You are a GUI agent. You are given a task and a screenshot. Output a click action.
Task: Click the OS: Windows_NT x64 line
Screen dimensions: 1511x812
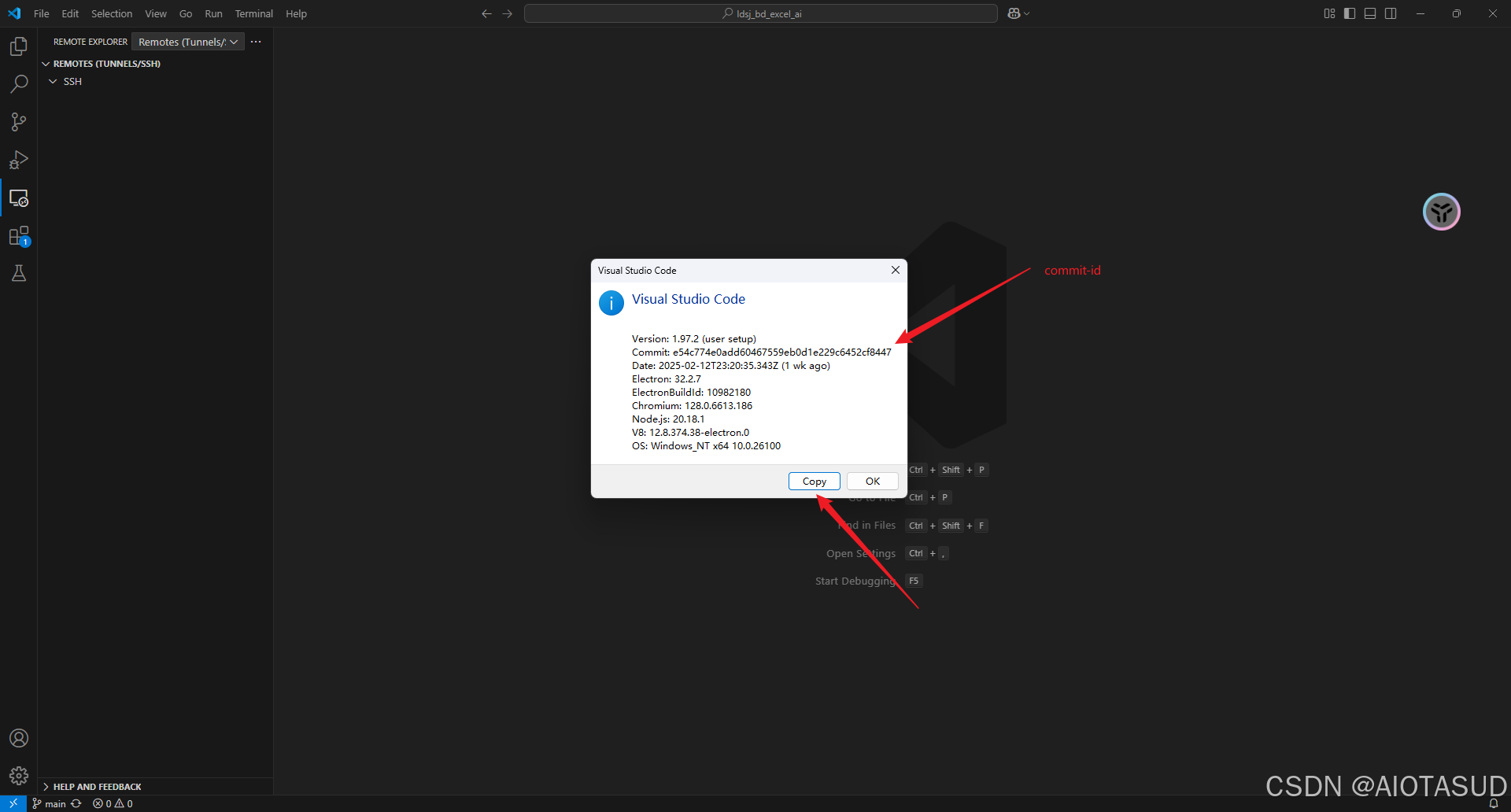click(706, 446)
